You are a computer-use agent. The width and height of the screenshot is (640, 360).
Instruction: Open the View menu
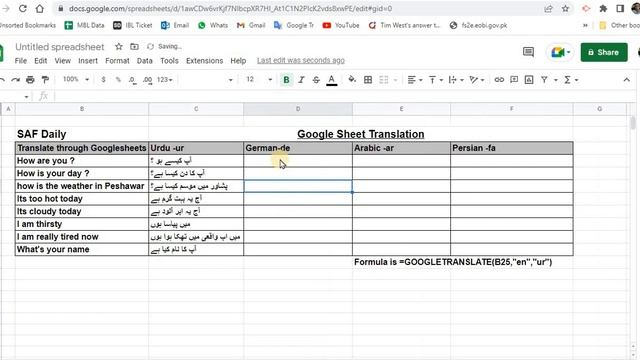point(62,61)
